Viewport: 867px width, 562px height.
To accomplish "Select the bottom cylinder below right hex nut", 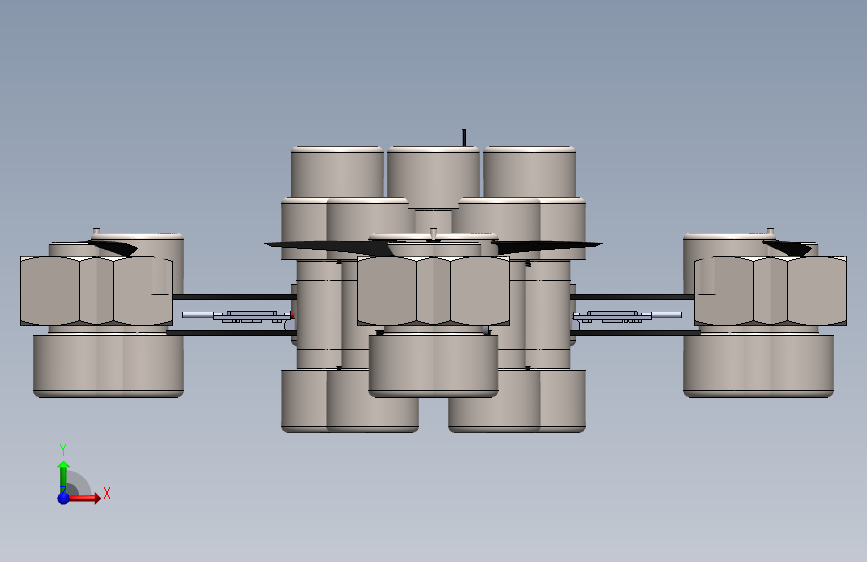I will pyautogui.click(x=758, y=366).
